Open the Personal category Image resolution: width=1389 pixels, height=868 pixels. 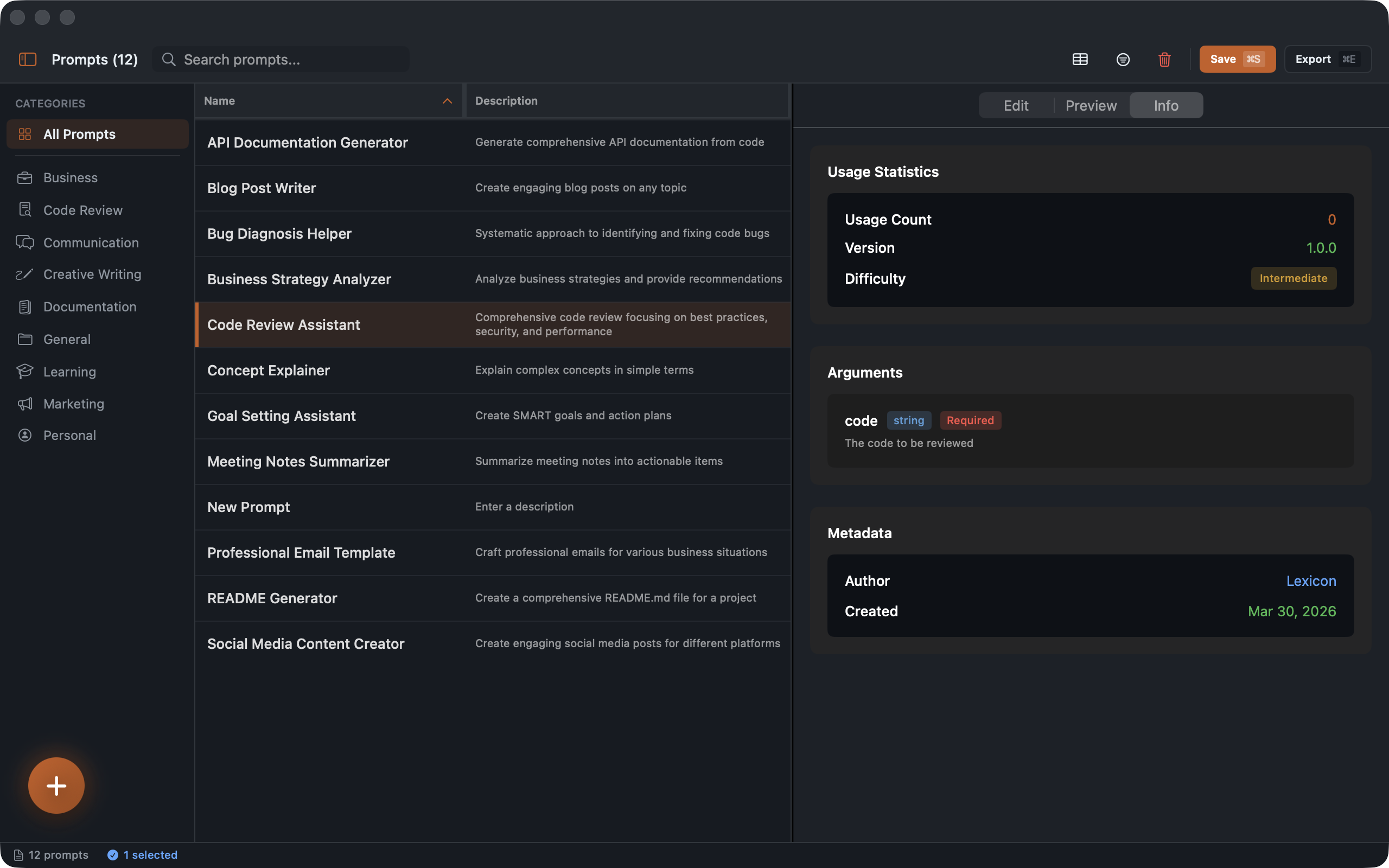point(97,435)
